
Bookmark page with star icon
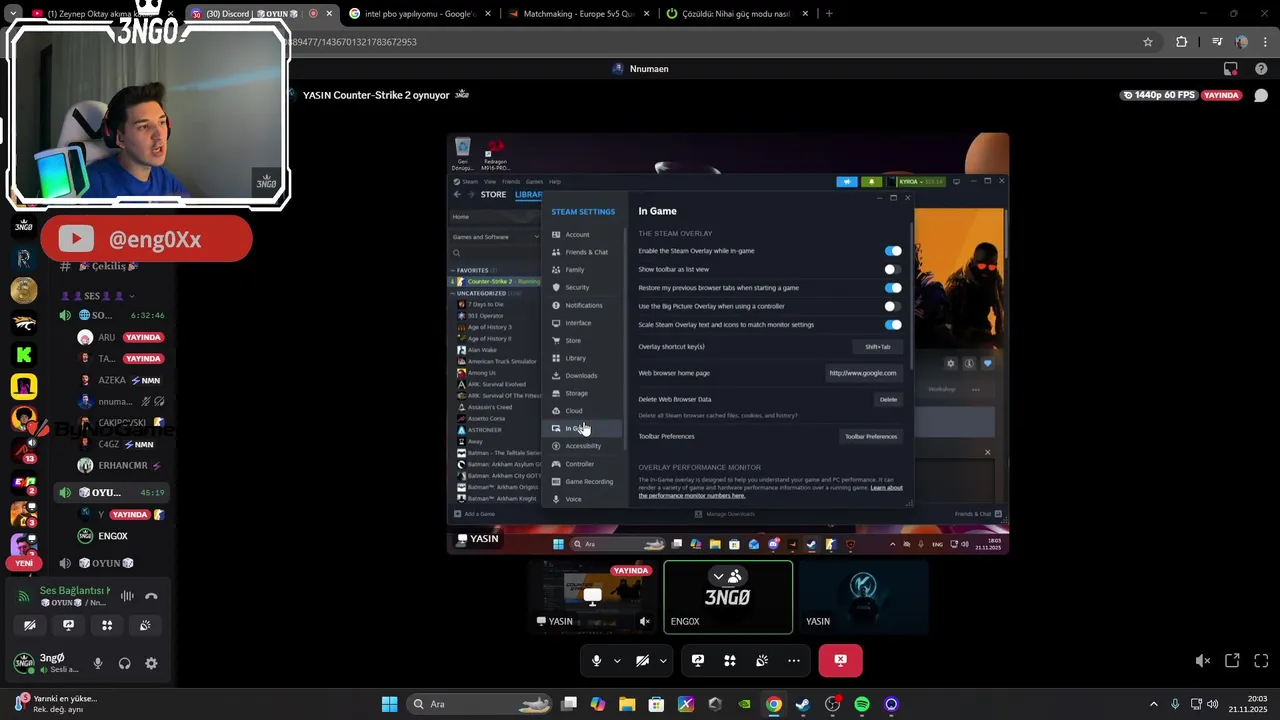[1148, 42]
